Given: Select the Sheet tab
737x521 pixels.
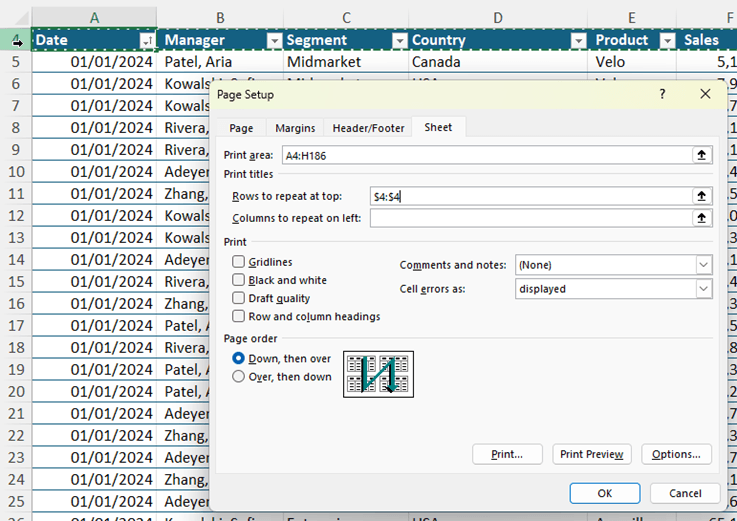Looking at the screenshot, I should click(438, 127).
